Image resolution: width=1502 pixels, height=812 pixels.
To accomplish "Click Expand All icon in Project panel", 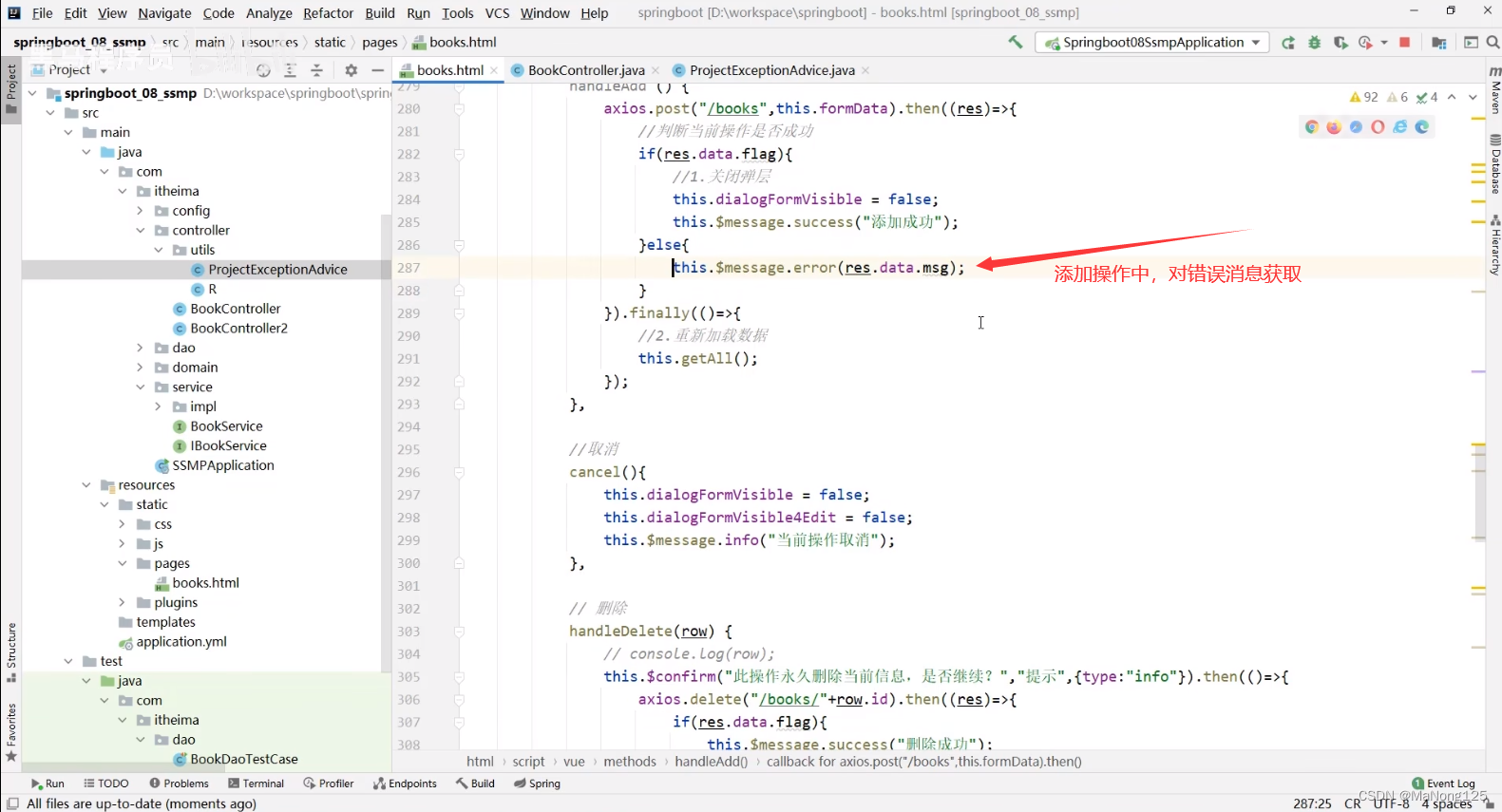I will (291, 70).
